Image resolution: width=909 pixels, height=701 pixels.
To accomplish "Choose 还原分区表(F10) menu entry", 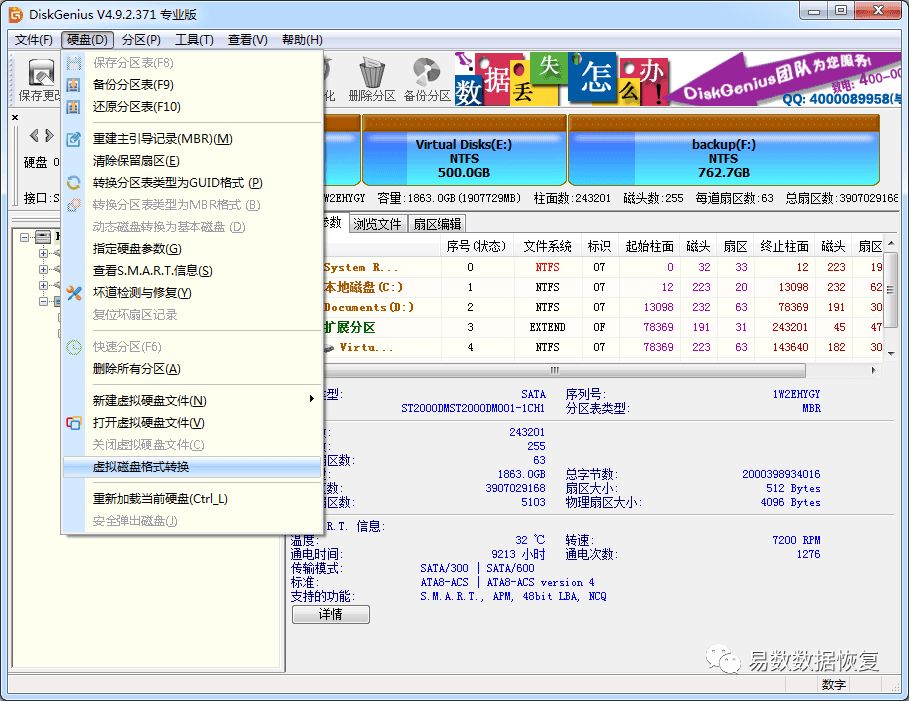I will [x=192, y=107].
